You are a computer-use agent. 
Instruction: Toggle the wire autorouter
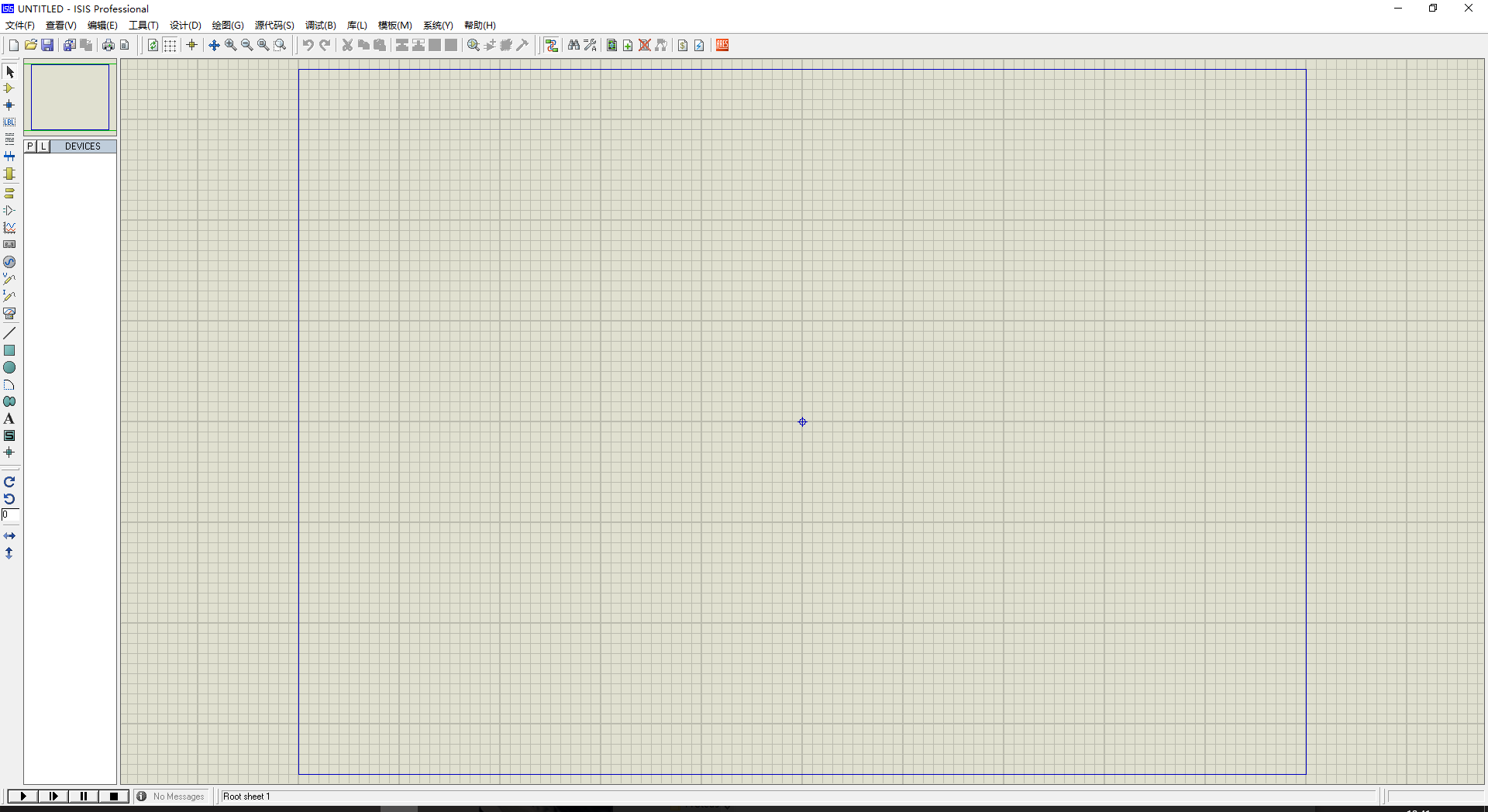[551, 45]
